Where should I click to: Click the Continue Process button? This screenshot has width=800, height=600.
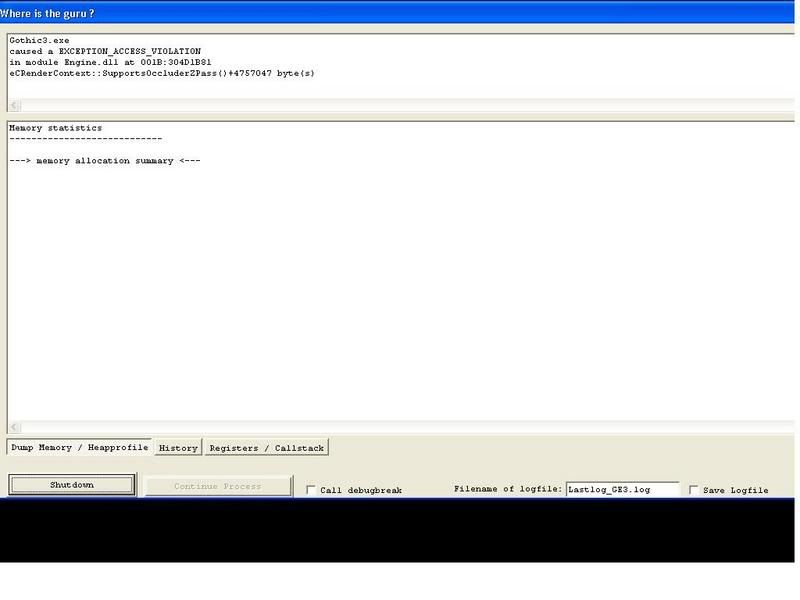coord(218,486)
